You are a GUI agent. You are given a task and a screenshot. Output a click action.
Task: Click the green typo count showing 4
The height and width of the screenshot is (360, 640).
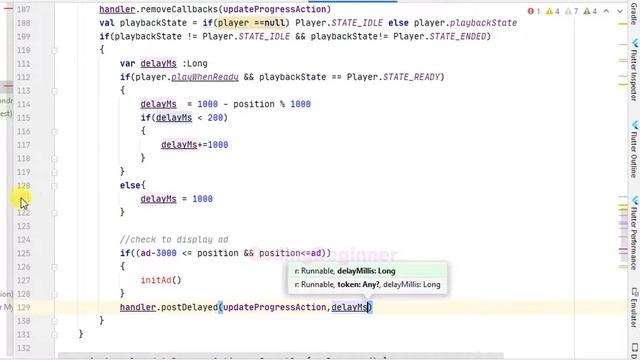pyautogui.click(x=590, y=11)
